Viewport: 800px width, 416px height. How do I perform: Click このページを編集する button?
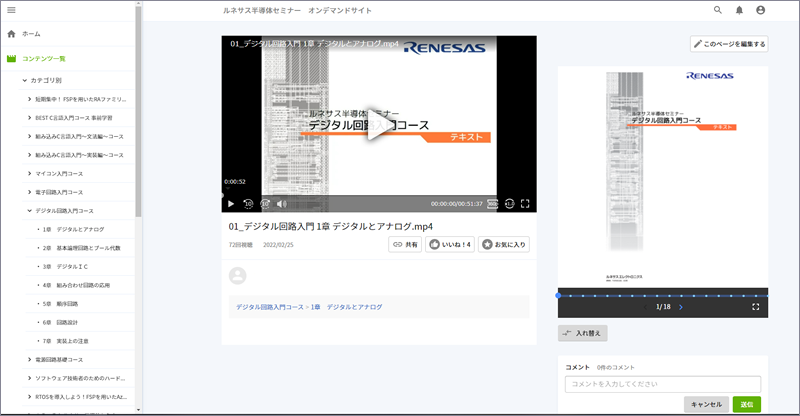[729, 44]
